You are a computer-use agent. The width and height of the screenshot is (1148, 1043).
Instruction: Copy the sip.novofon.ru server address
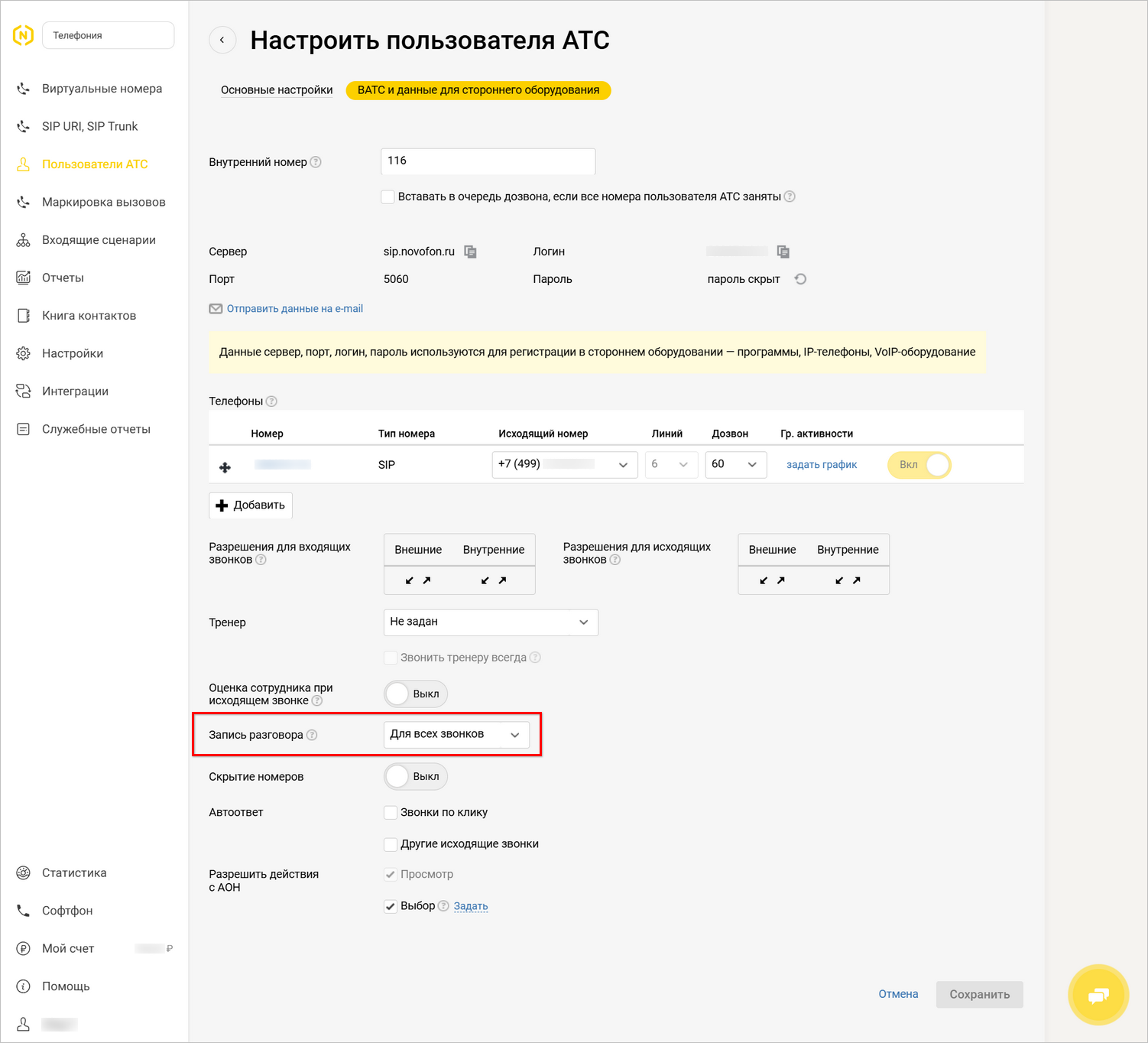pos(470,252)
